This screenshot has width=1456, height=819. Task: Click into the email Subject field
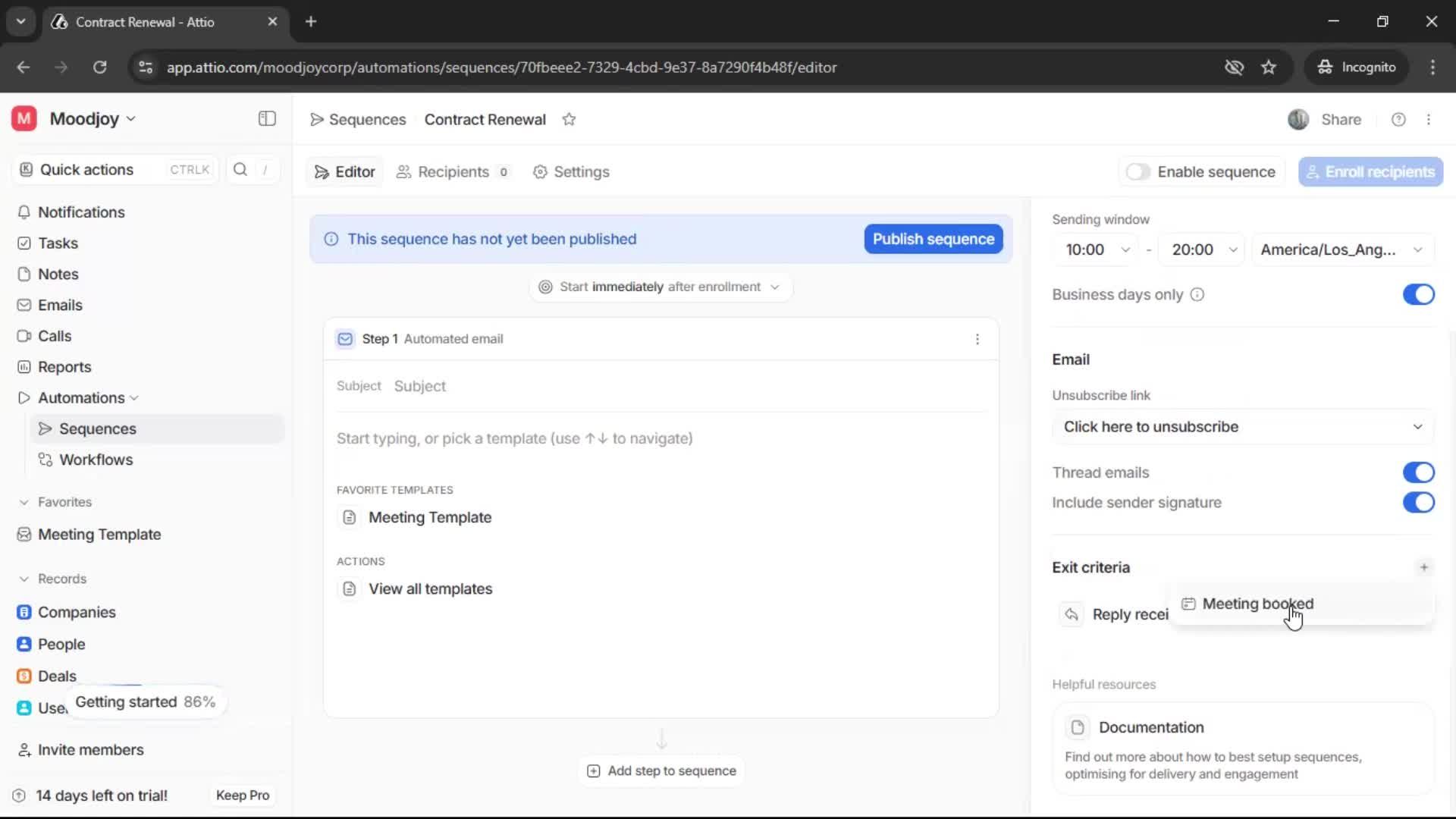point(682,387)
